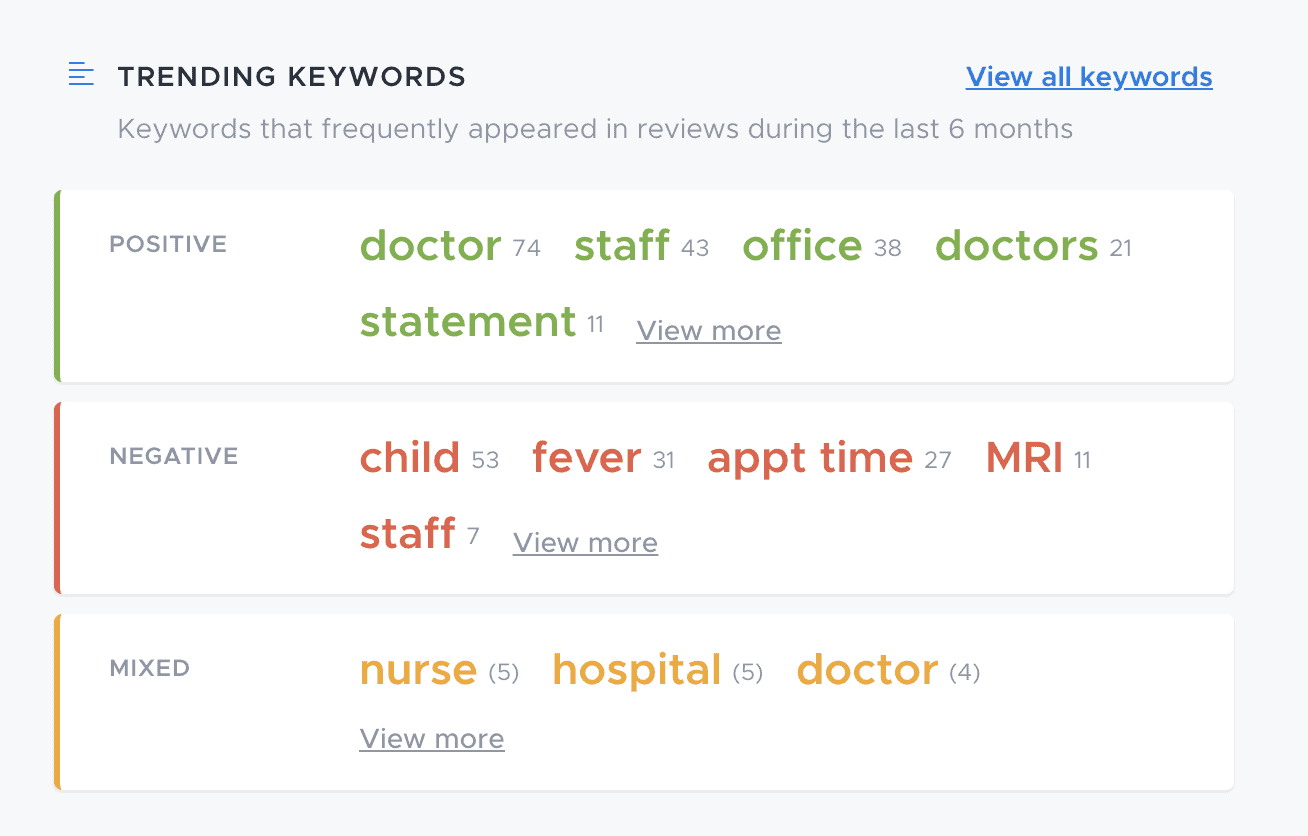Select the positive keyword "doctor"
This screenshot has width=1308, height=836.
pos(430,246)
